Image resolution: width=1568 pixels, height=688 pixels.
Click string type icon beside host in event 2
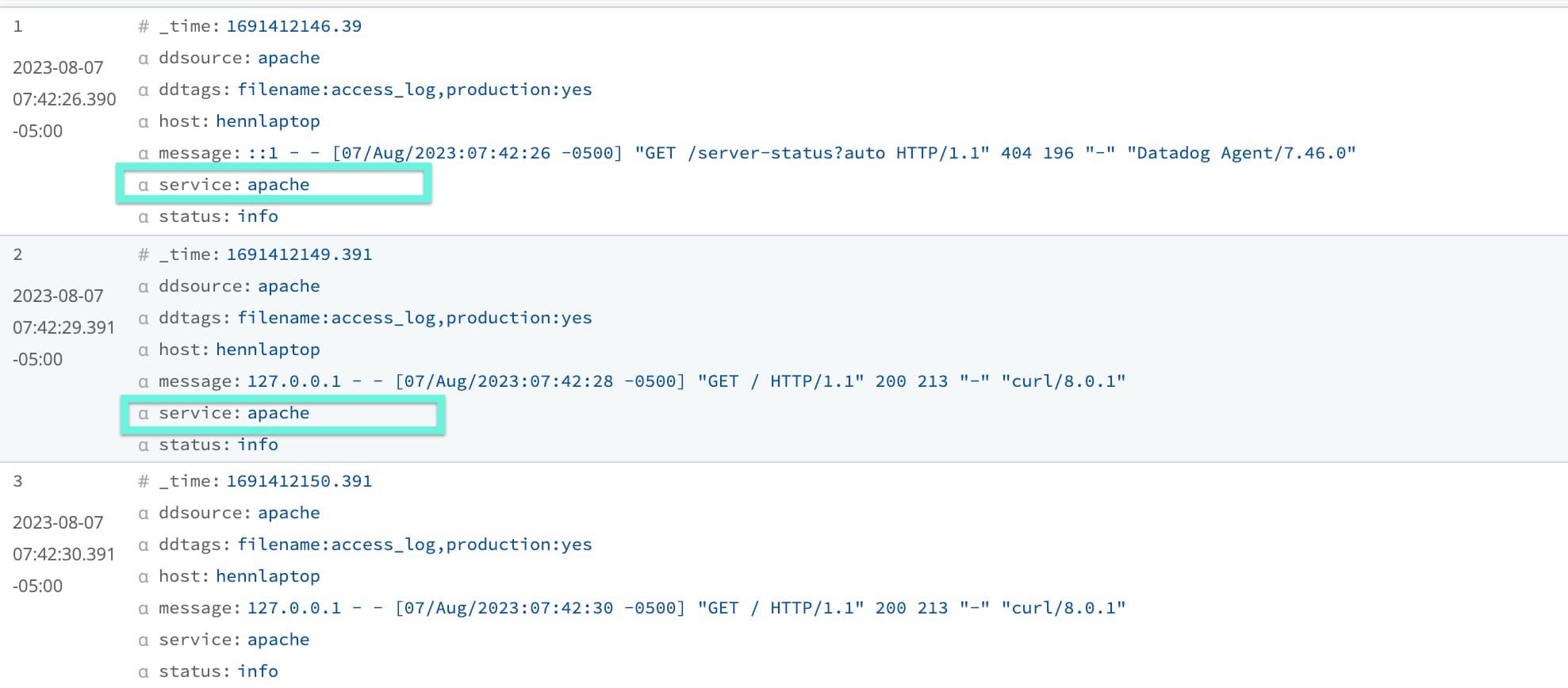(x=144, y=350)
